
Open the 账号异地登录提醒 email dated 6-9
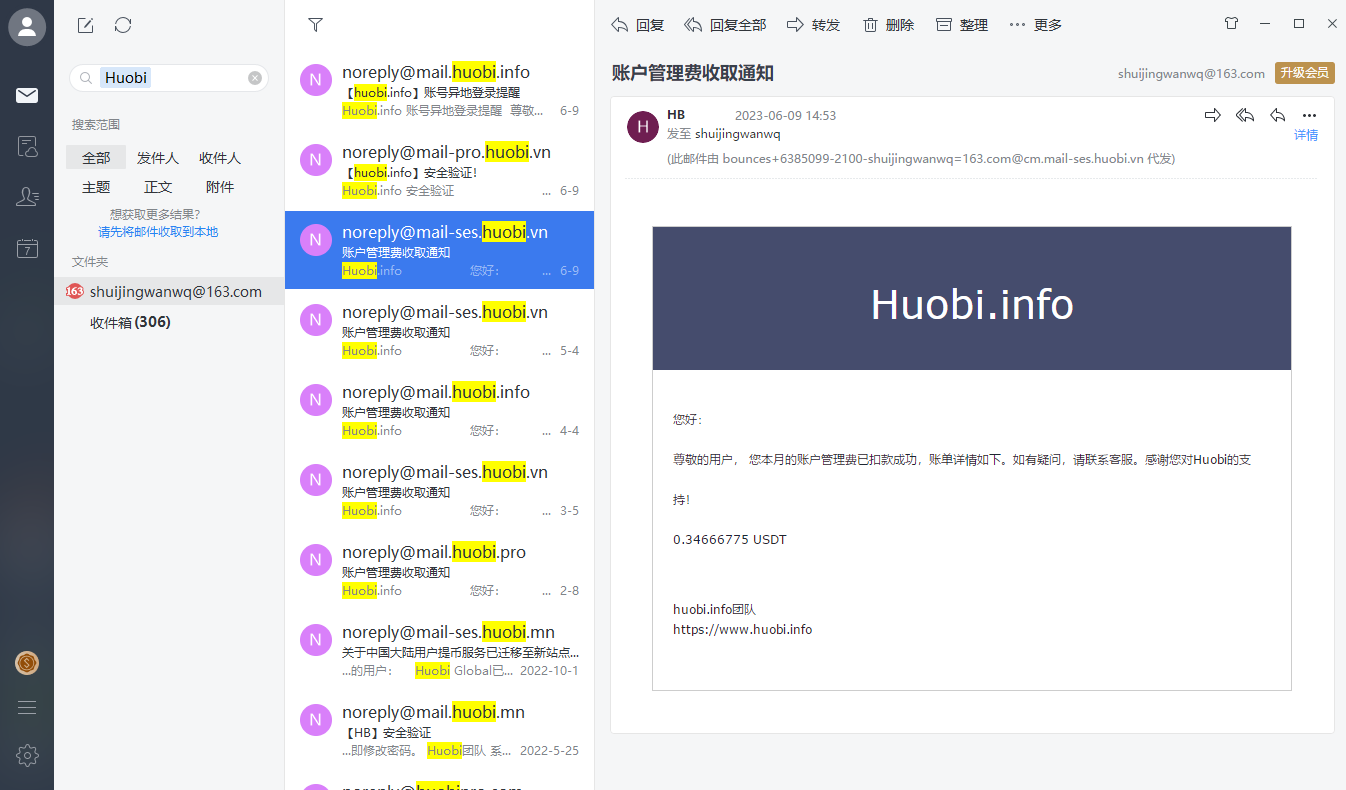[x=439, y=91]
